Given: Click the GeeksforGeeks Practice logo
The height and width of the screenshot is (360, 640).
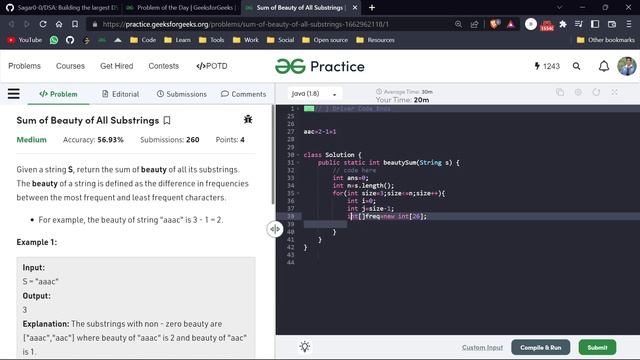Looking at the screenshot, I should pyautogui.click(x=320, y=66).
